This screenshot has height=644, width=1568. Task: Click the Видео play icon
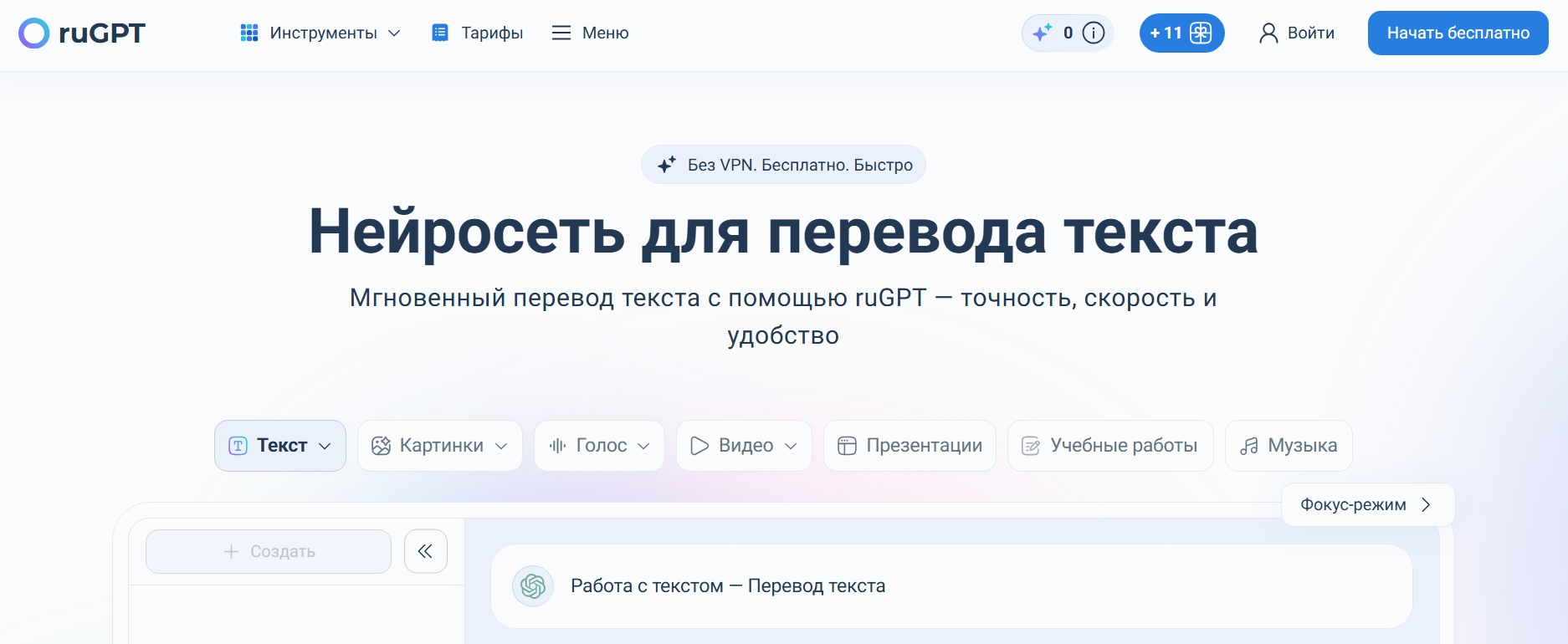click(x=700, y=446)
